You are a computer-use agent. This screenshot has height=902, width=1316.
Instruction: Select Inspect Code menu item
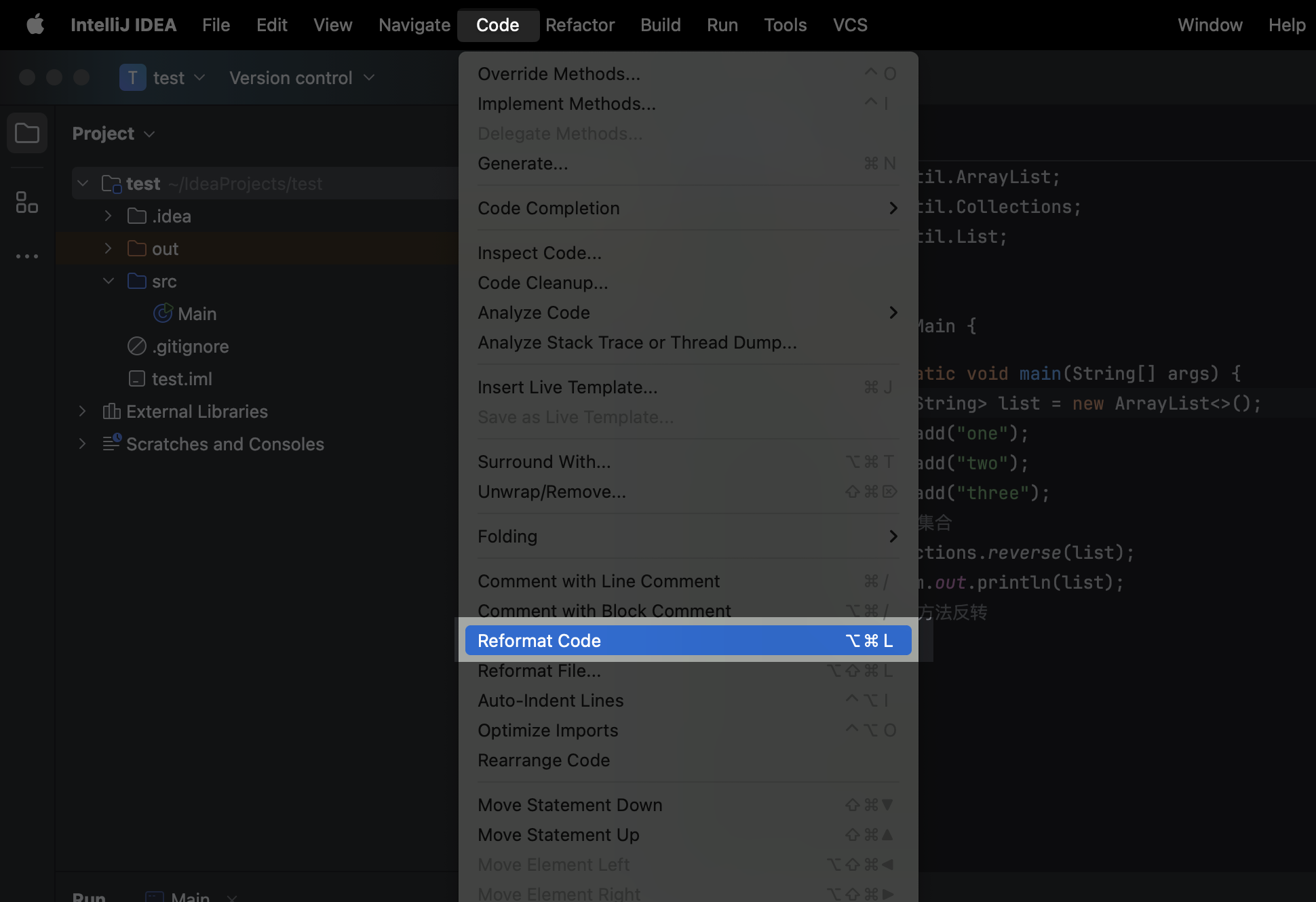click(688, 253)
